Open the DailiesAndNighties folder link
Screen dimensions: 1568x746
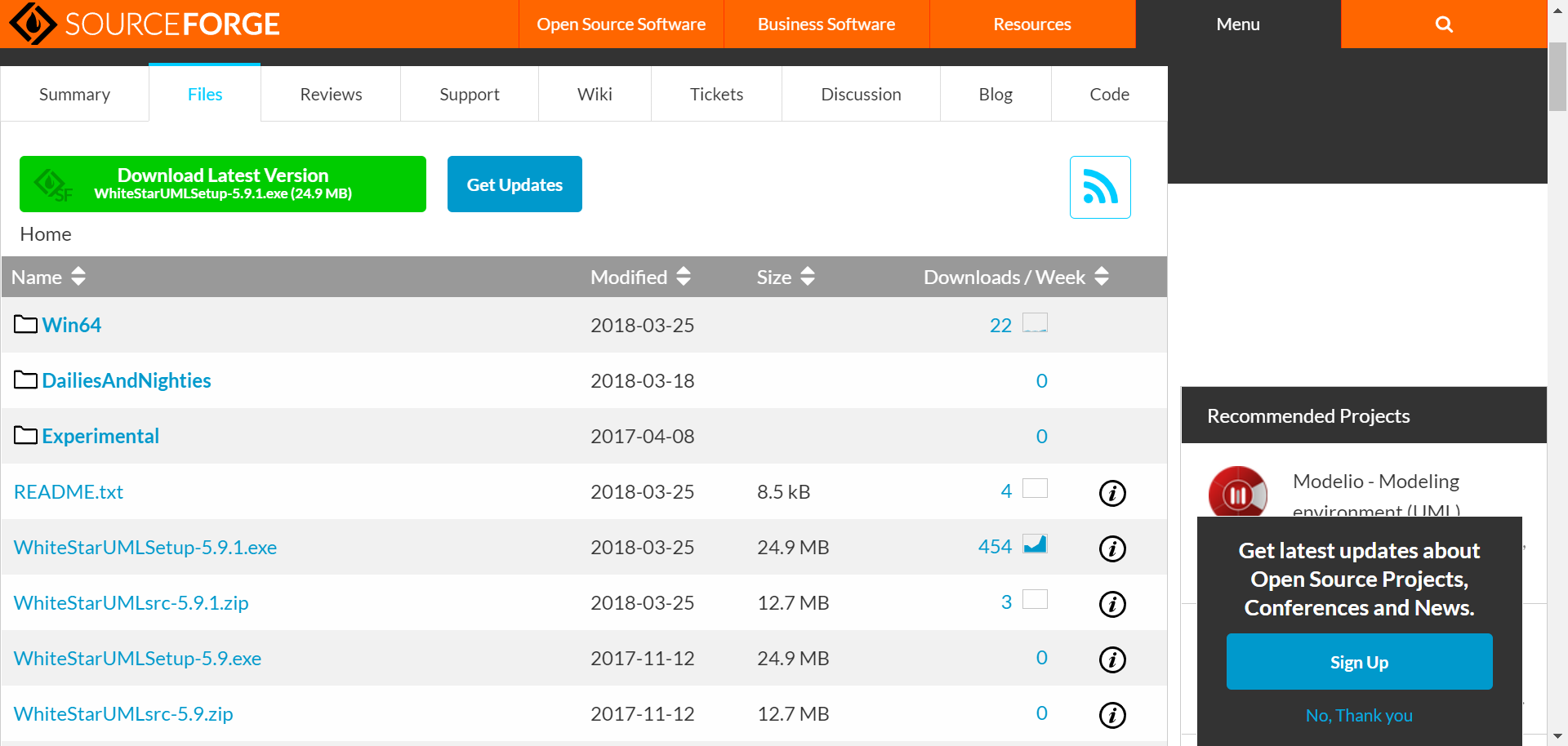pyautogui.click(x=127, y=380)
